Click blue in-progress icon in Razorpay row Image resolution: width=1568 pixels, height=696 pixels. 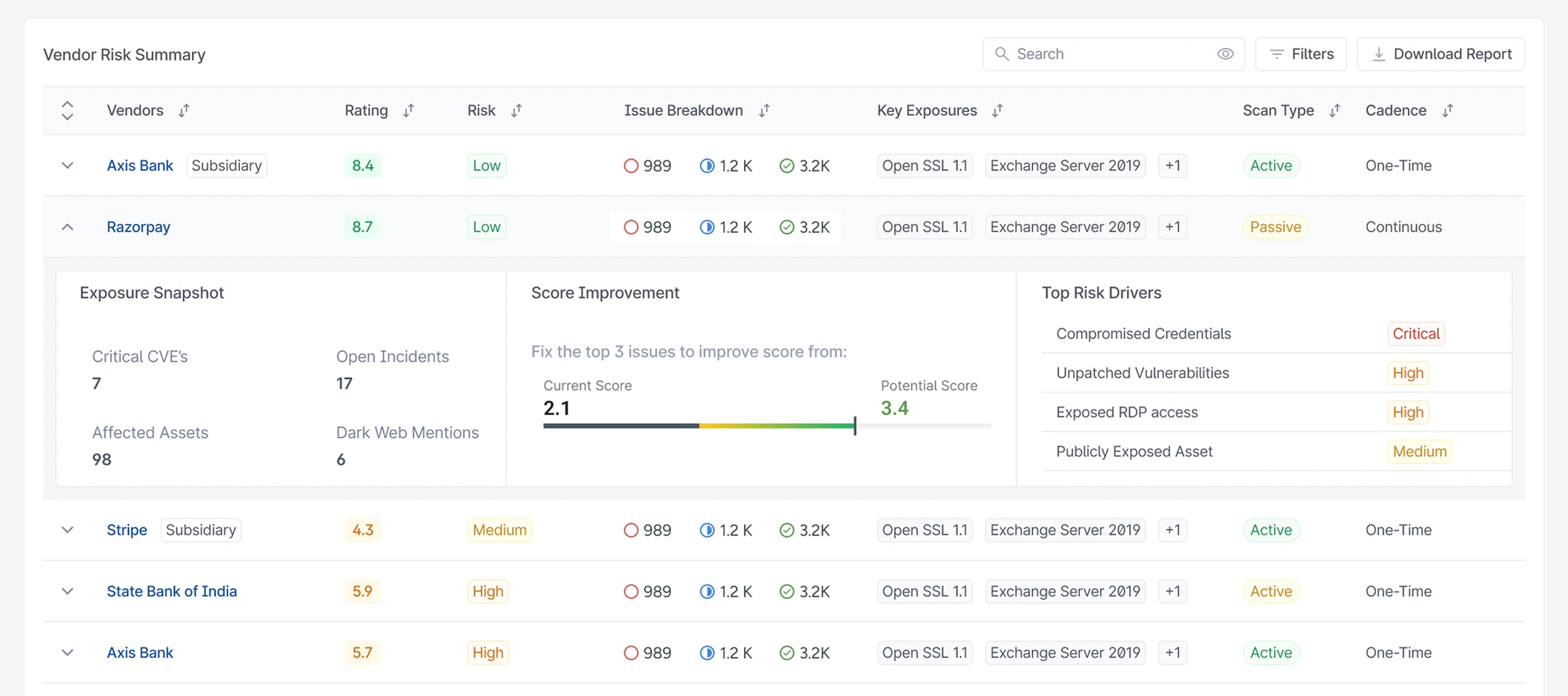coord(707,227)
